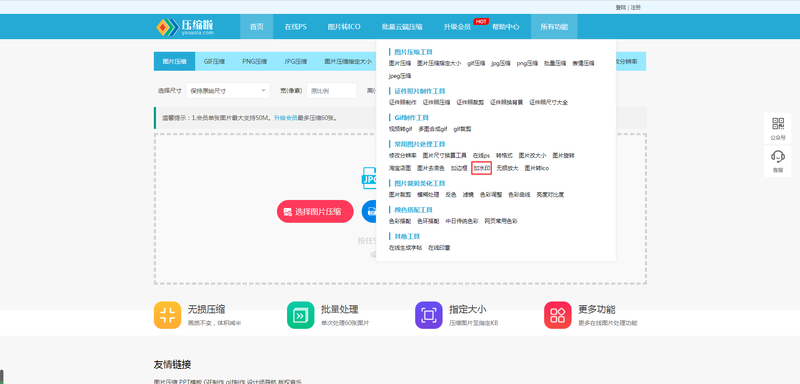The width and height of the screenshot is (800, 384).
Task: Expand the 保持原始尺寸 size dropdown
Action: (x=228, y=91)
